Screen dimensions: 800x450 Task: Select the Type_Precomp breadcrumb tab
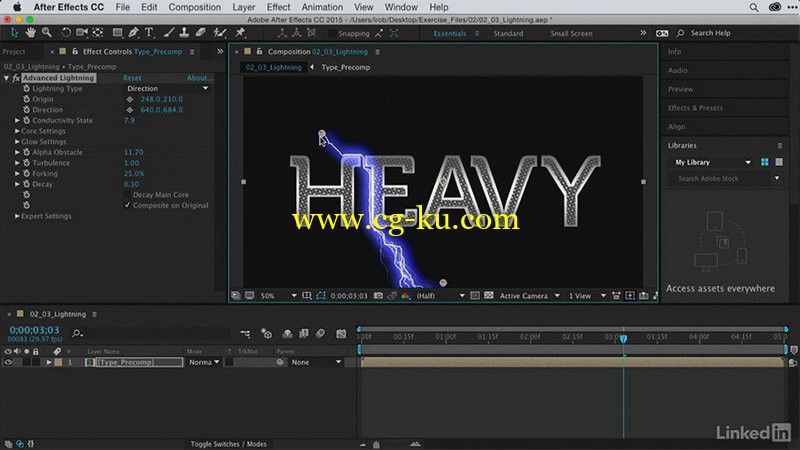tap(345, 67)
